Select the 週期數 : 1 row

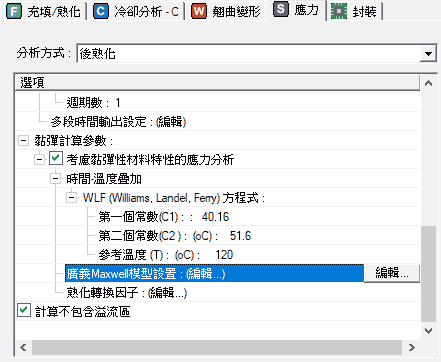pyautogui.click(x=93, y=103)
